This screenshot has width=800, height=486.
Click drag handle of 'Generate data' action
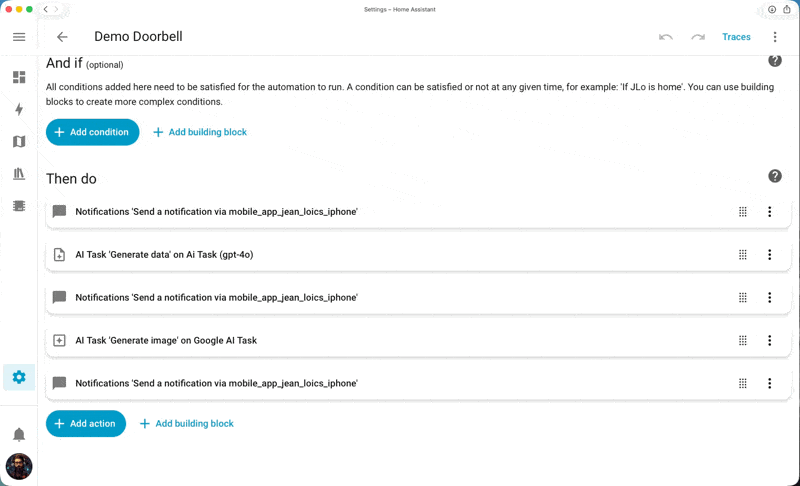pos(743,255)
